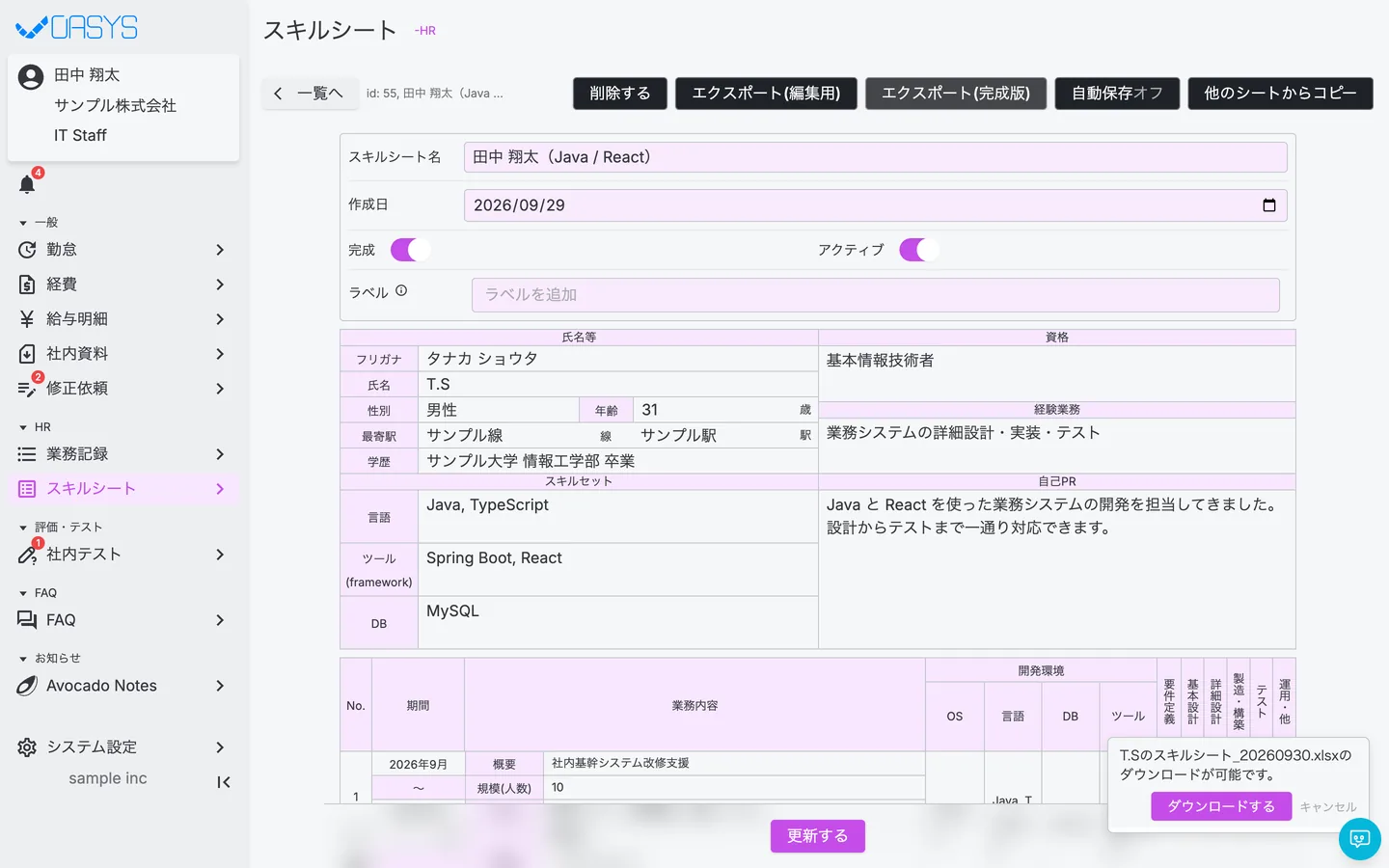Click the ダウンロードする button
This screenshot has height=868, width=1389.
[x=1221, y=806]
